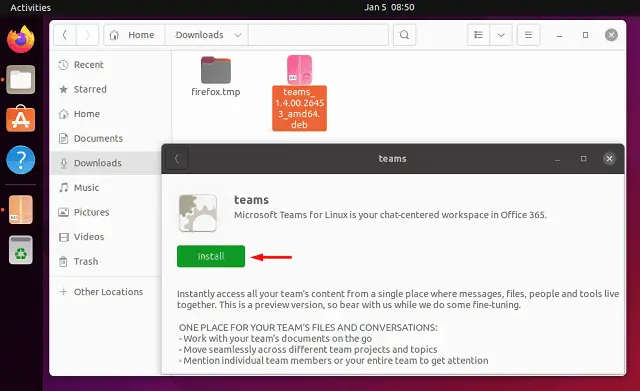
Task: Open the package installer icon in the dock
Action: click(21, 209)
